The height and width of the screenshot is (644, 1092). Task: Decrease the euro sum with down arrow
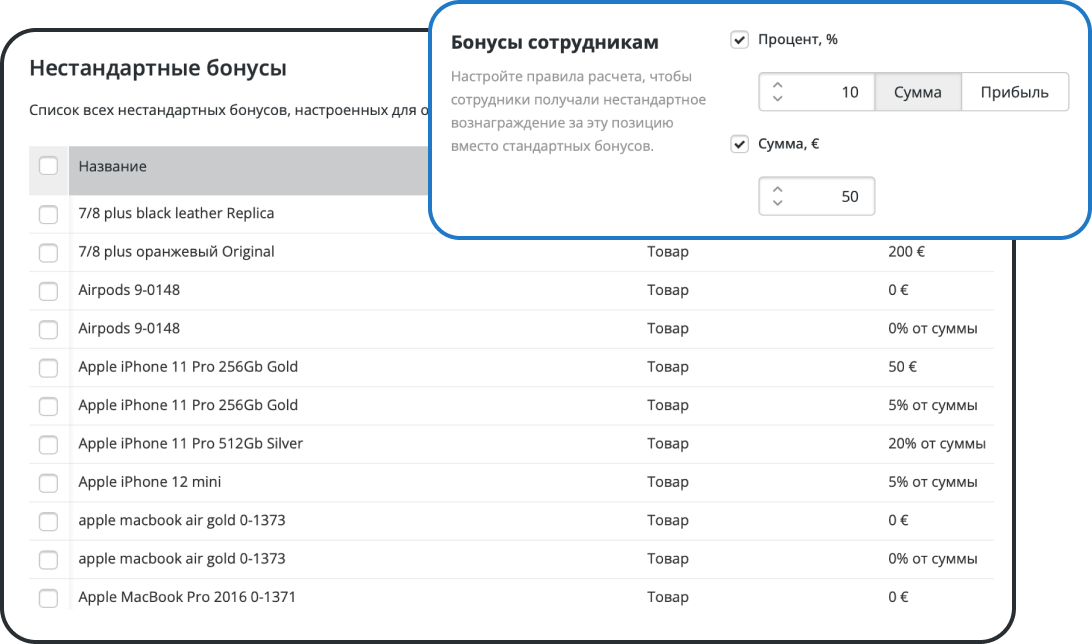[x=778, y=204]
